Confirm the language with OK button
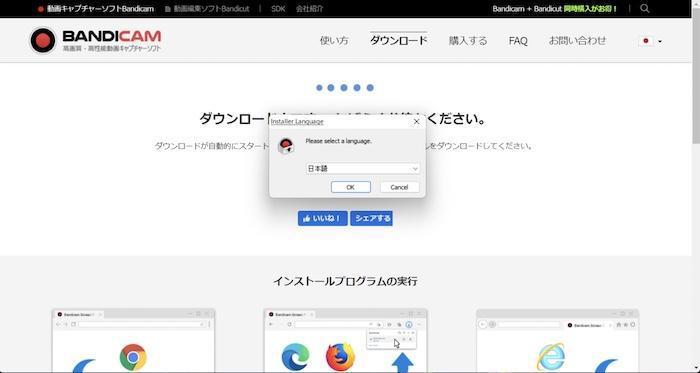The height and width of the screenshot is (373, 700). tap(350, 187)
